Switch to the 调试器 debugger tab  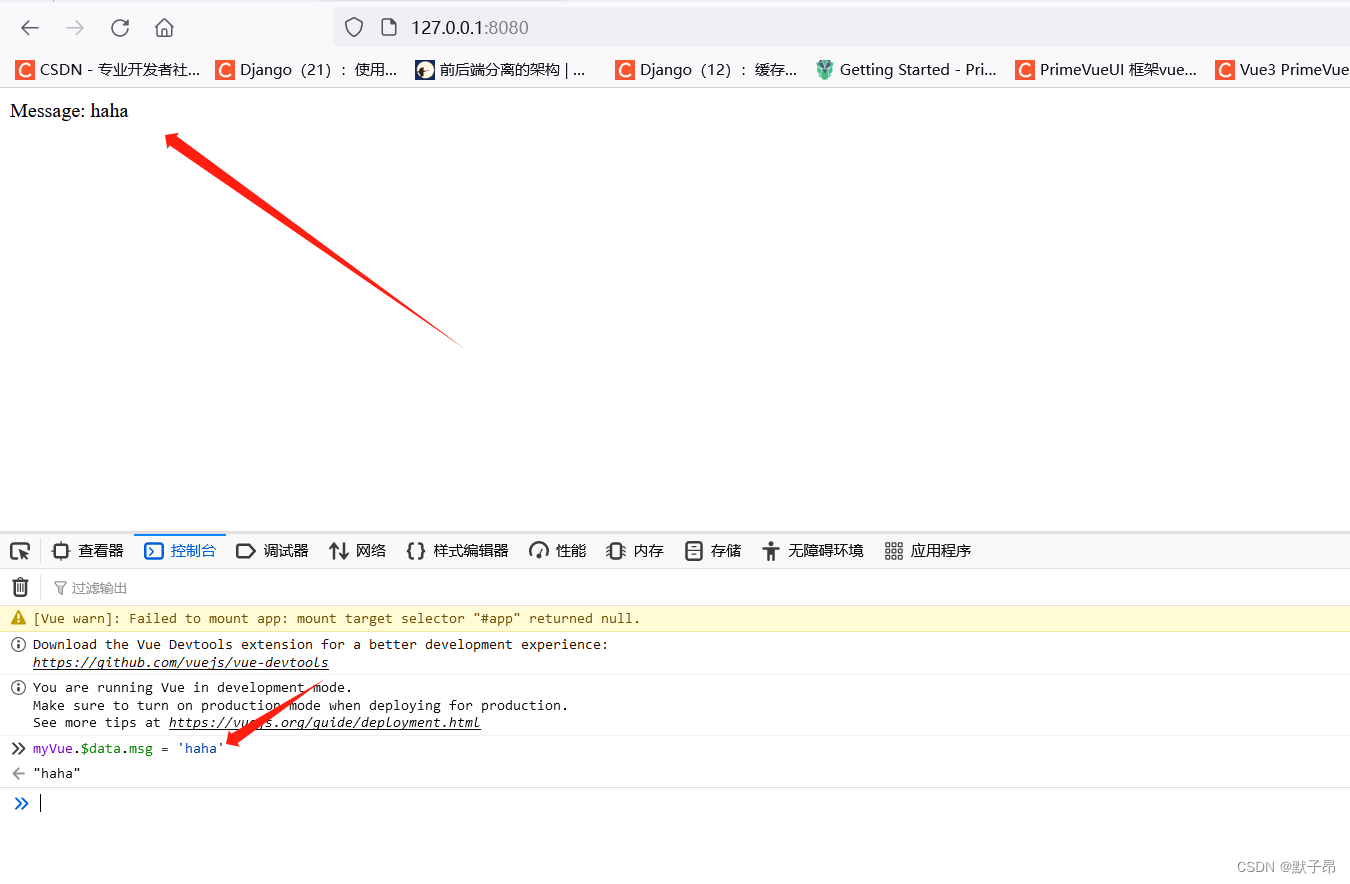272,551
